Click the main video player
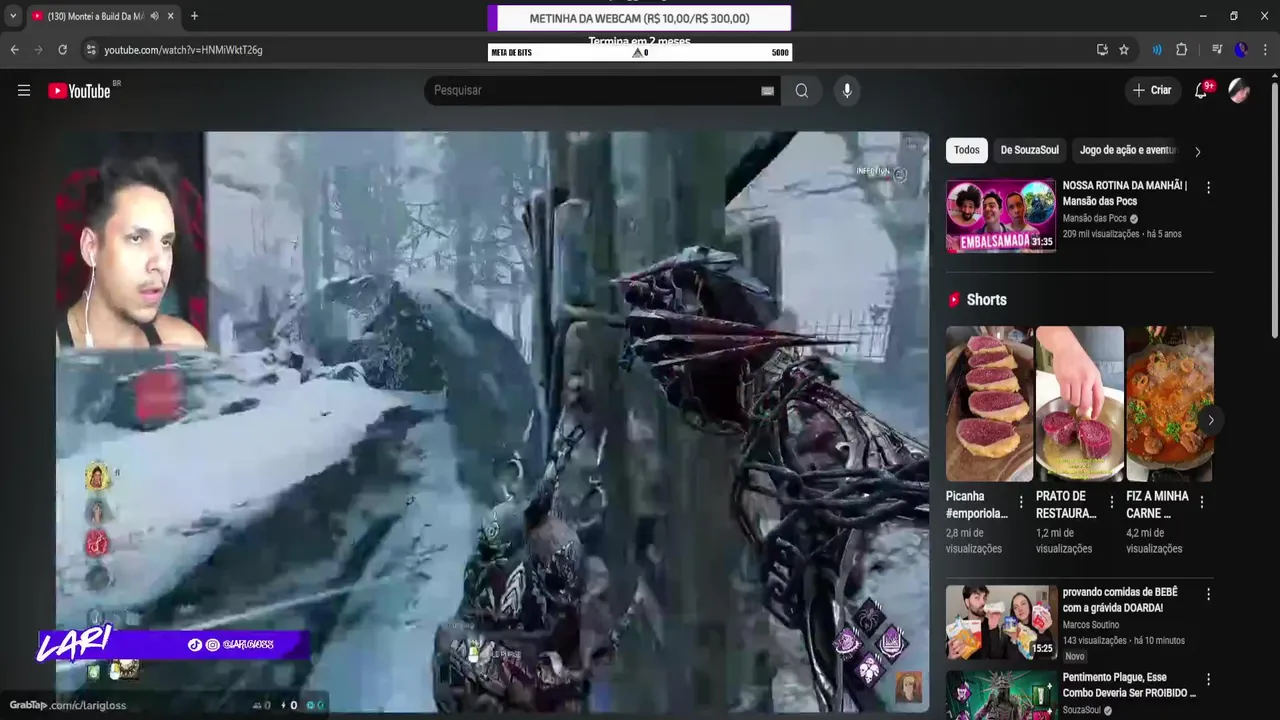1280x720 pixels. [x=492, y=422]
